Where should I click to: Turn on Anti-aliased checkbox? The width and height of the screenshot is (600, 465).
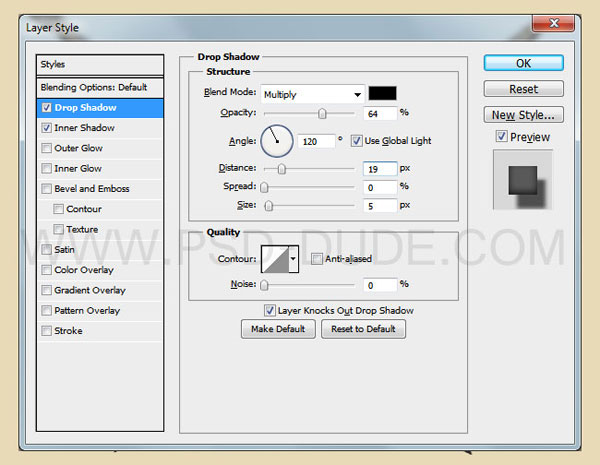(x=316, y=259)
